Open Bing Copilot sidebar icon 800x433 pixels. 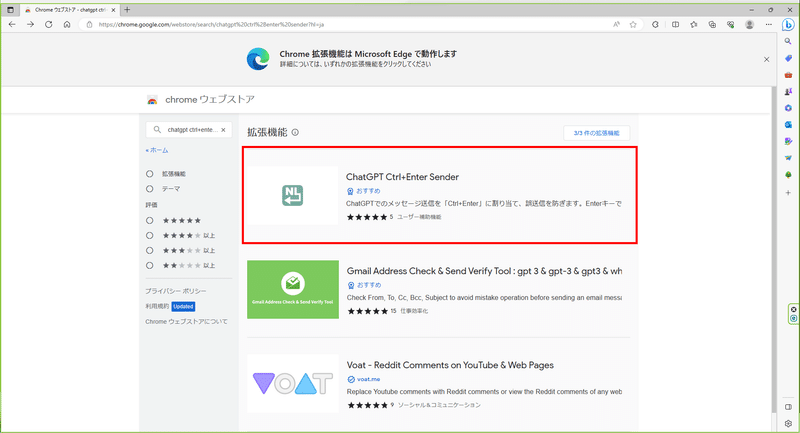[788, 24]
